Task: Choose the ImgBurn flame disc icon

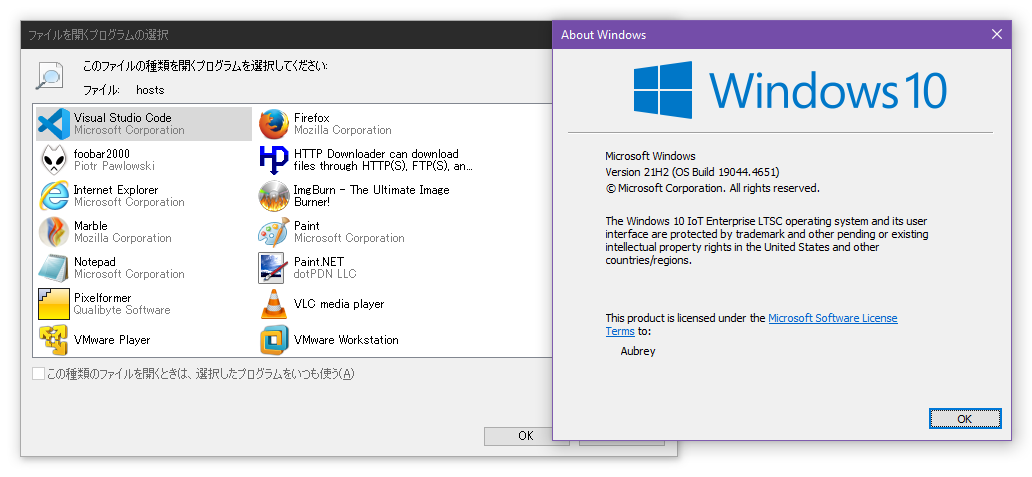Action: tap(274, 195)
